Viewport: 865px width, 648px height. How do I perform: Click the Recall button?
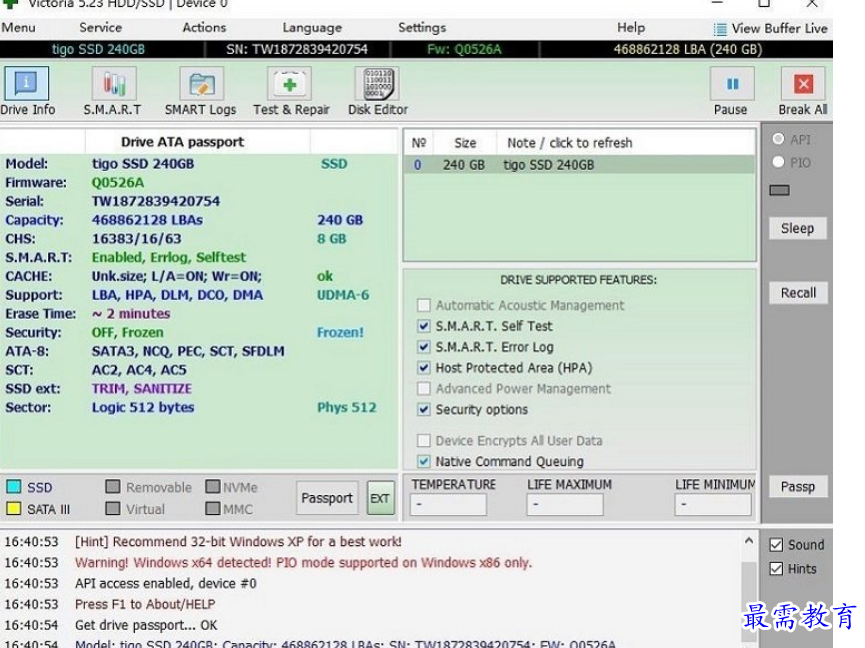coord(798,293)
